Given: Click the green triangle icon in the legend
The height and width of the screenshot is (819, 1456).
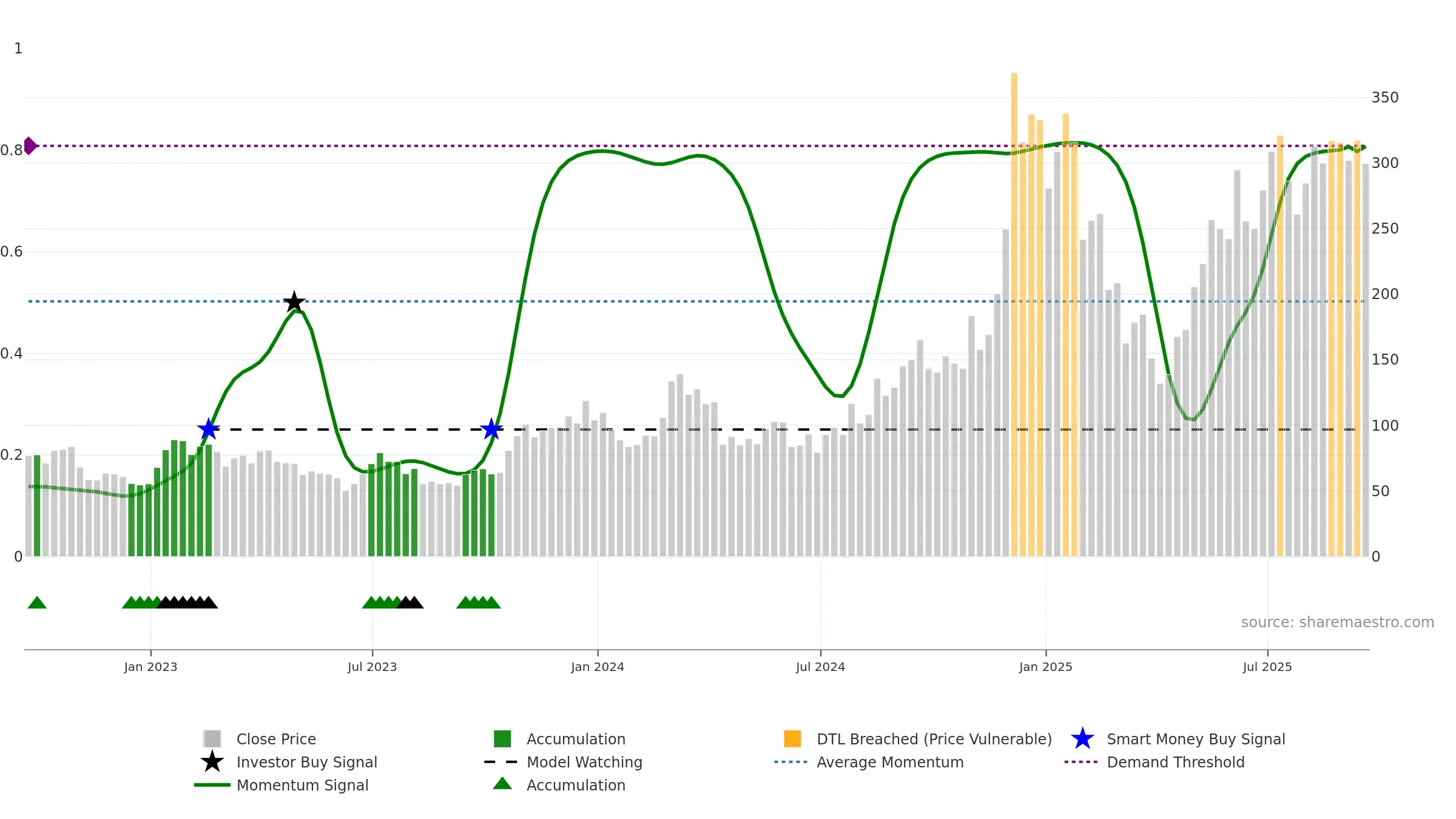Looking at the screenshot, I should pyautogui.click(x=502, y=783).
